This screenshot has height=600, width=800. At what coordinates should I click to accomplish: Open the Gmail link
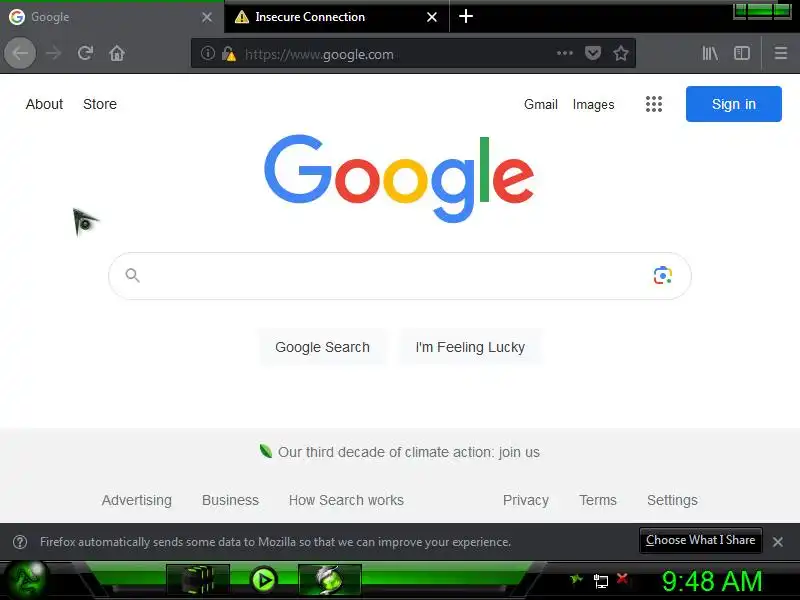(x=540, y=105)
